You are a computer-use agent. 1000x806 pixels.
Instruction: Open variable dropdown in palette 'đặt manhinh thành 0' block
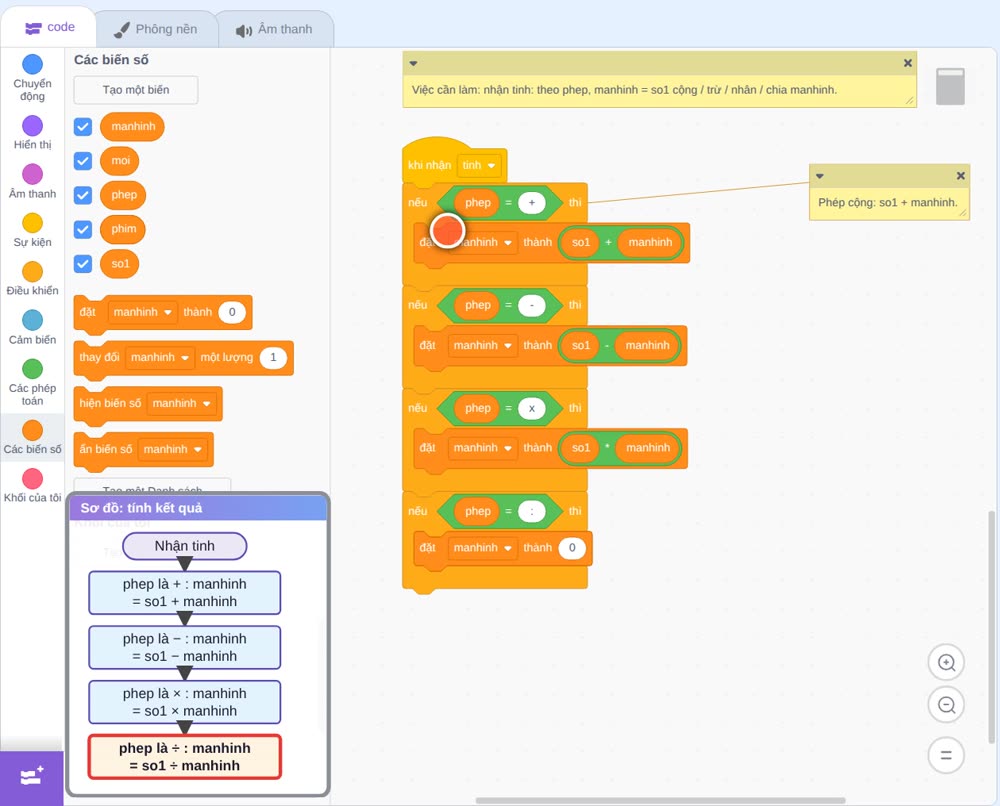pos(142,312)
